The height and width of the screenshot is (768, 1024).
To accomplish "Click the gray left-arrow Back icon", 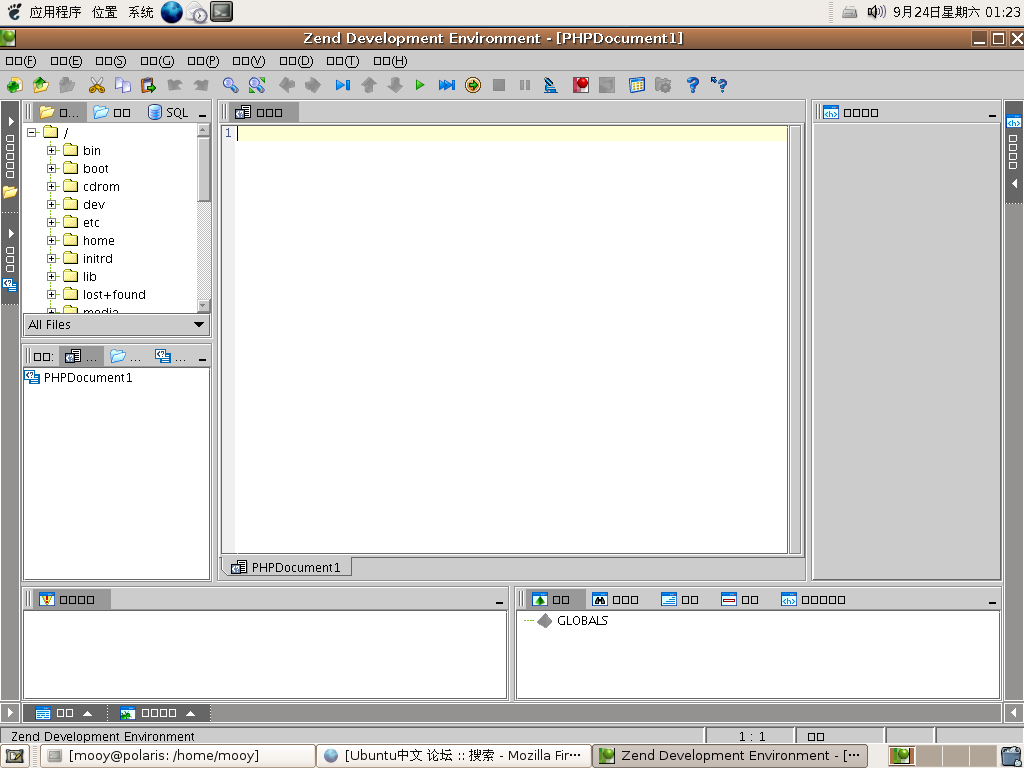I will pyautogui.click(x=287, y=85).
